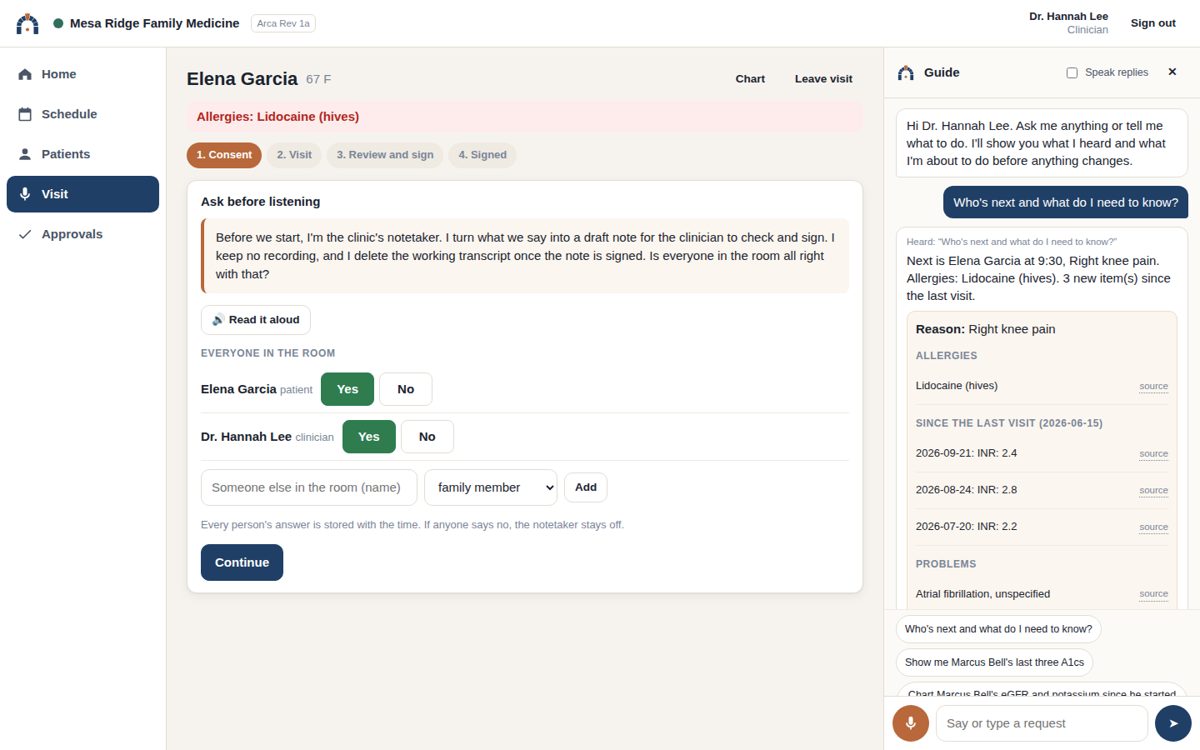
Task: Open the Visit microphone section
Action: pyautogui.click(x=83, y=194)
